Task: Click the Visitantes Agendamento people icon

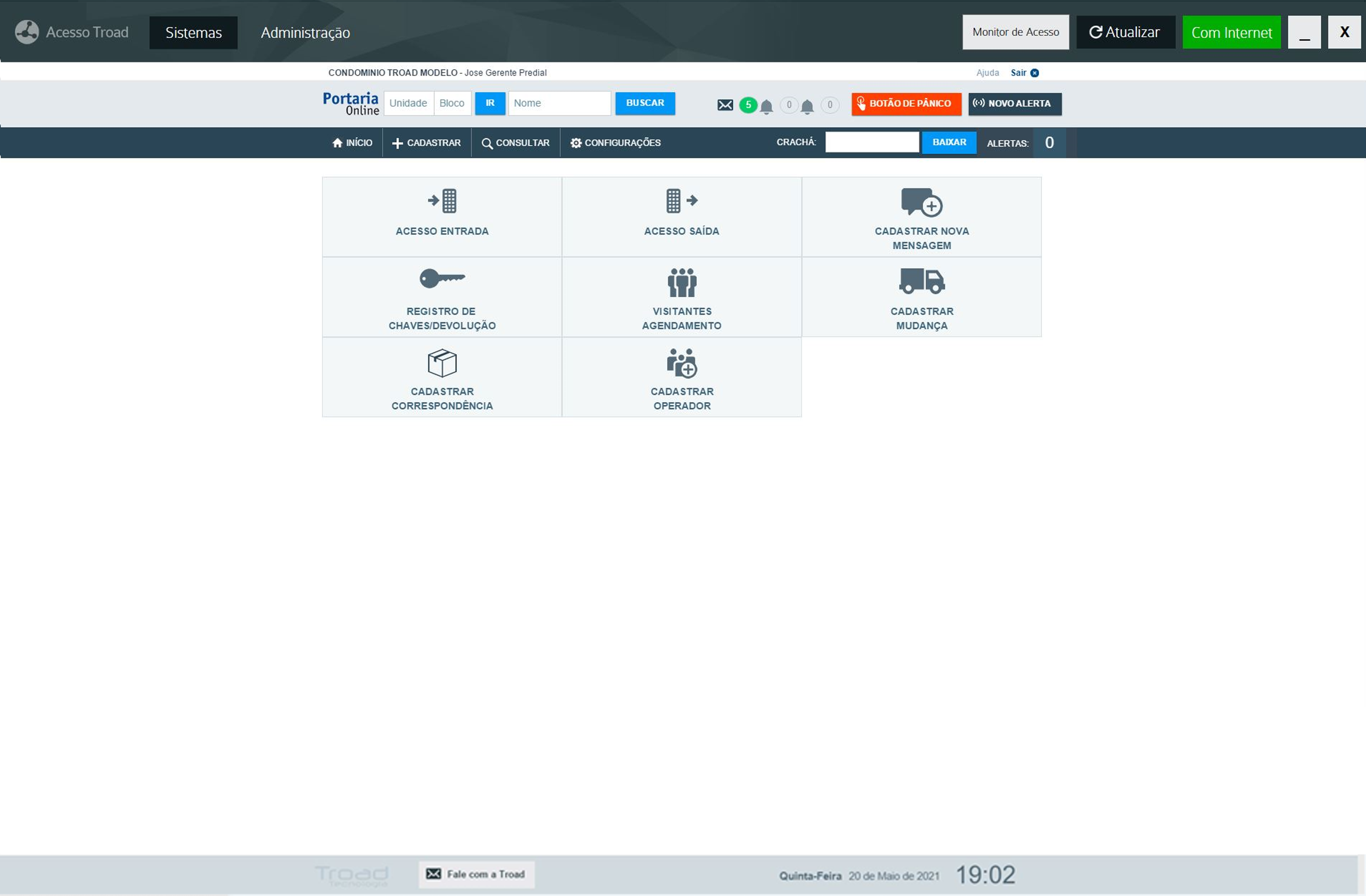Action: 681,282
